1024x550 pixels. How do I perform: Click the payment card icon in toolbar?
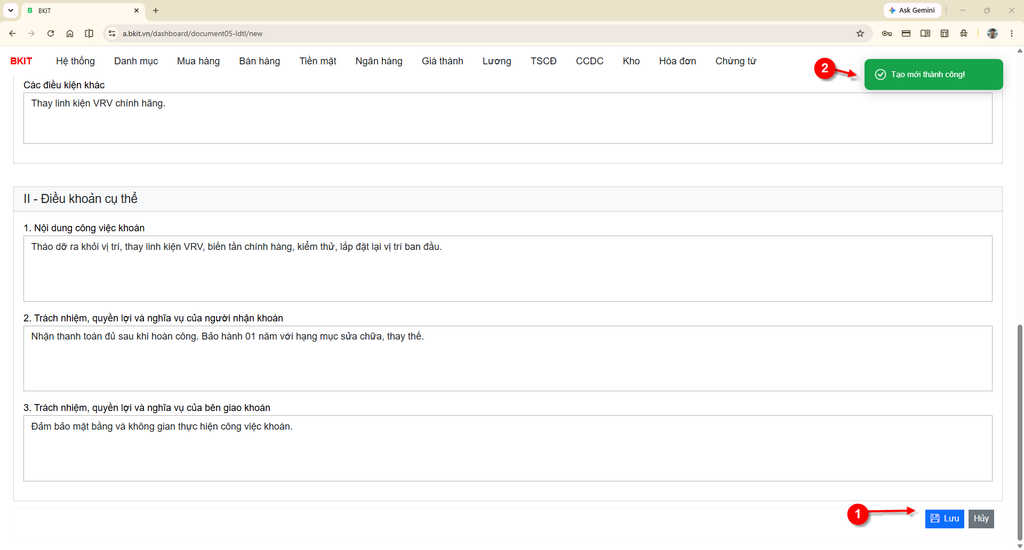[x=906, y=33]
